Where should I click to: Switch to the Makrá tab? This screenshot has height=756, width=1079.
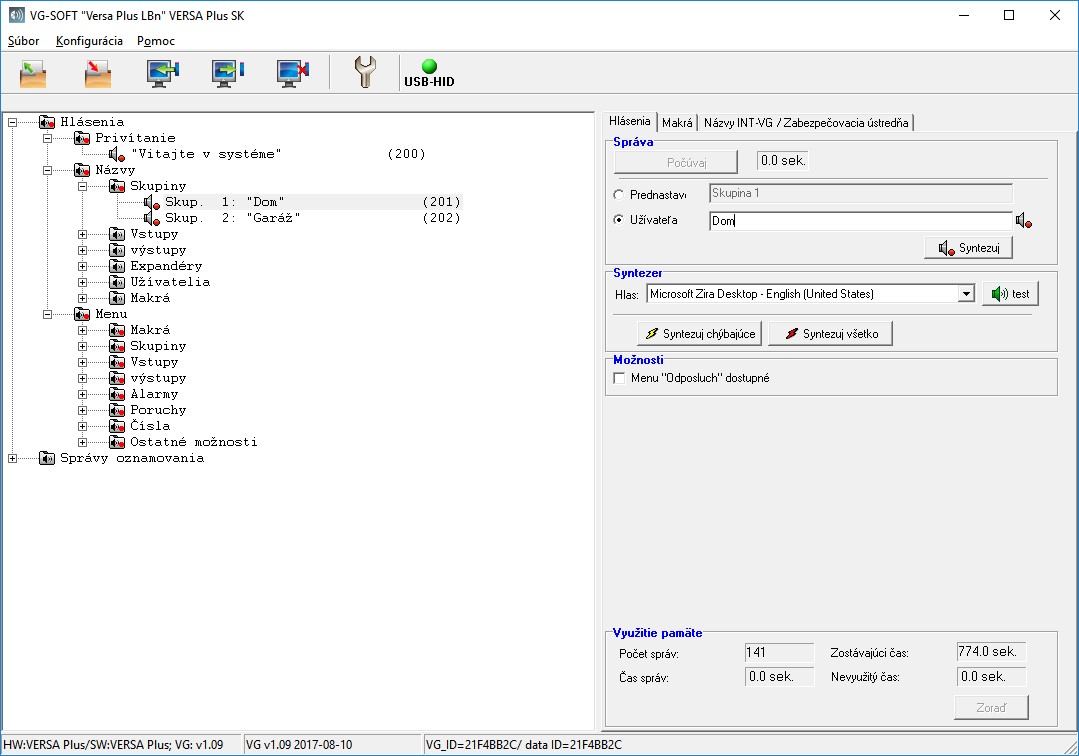click(x=677, y=123)
